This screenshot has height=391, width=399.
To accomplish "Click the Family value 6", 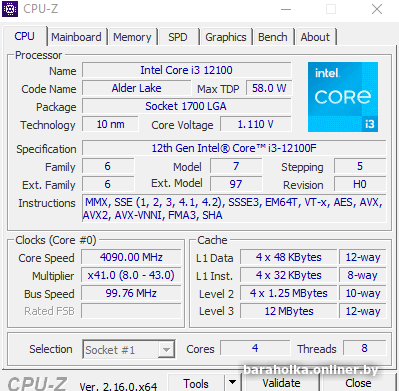I will click(108, 166).
